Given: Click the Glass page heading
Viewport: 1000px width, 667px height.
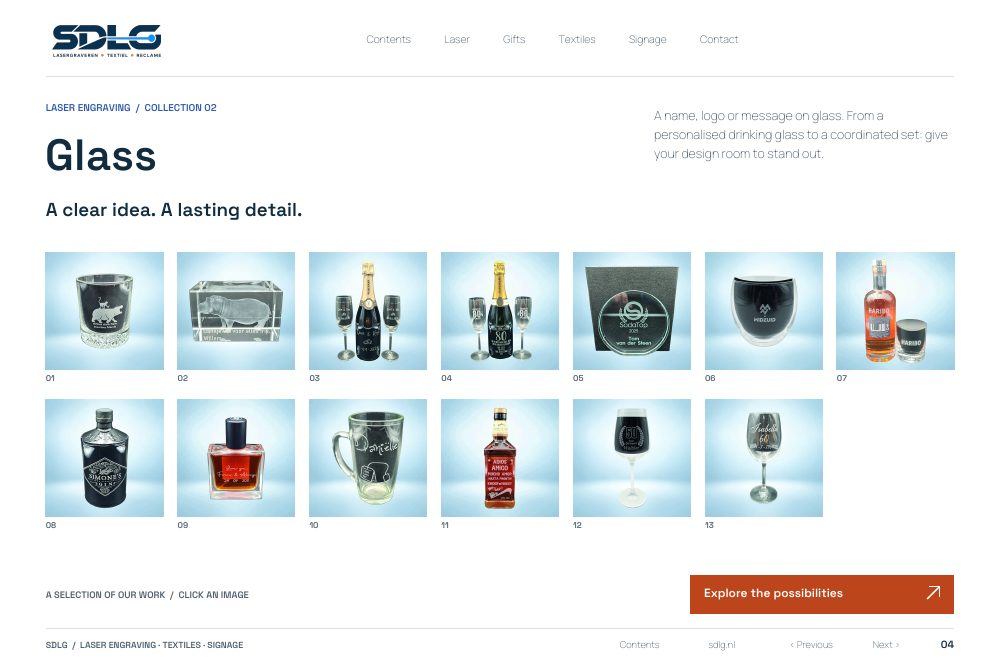Looking at the screenshot, I should 101,156.
